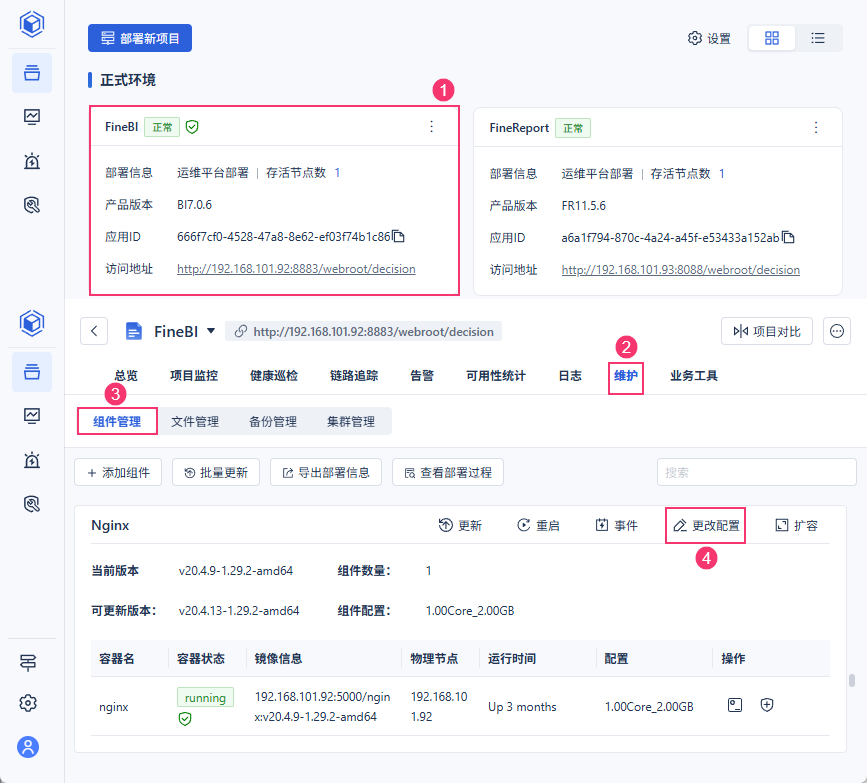Open the 维护 tab
This screenshot has height=783, width=867.
[626, 376]
